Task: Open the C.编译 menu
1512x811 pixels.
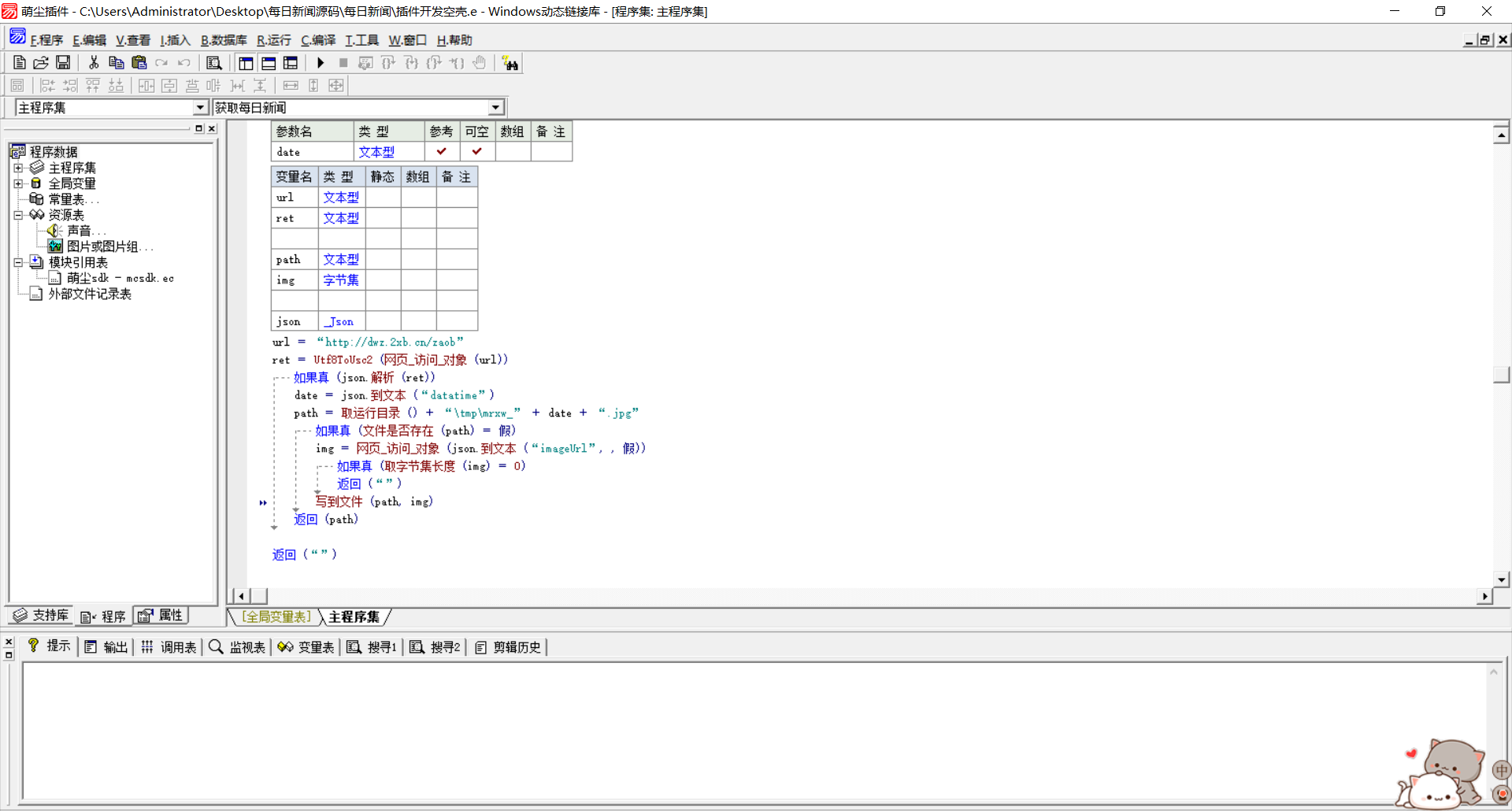Action: click(x=318, y=40)
